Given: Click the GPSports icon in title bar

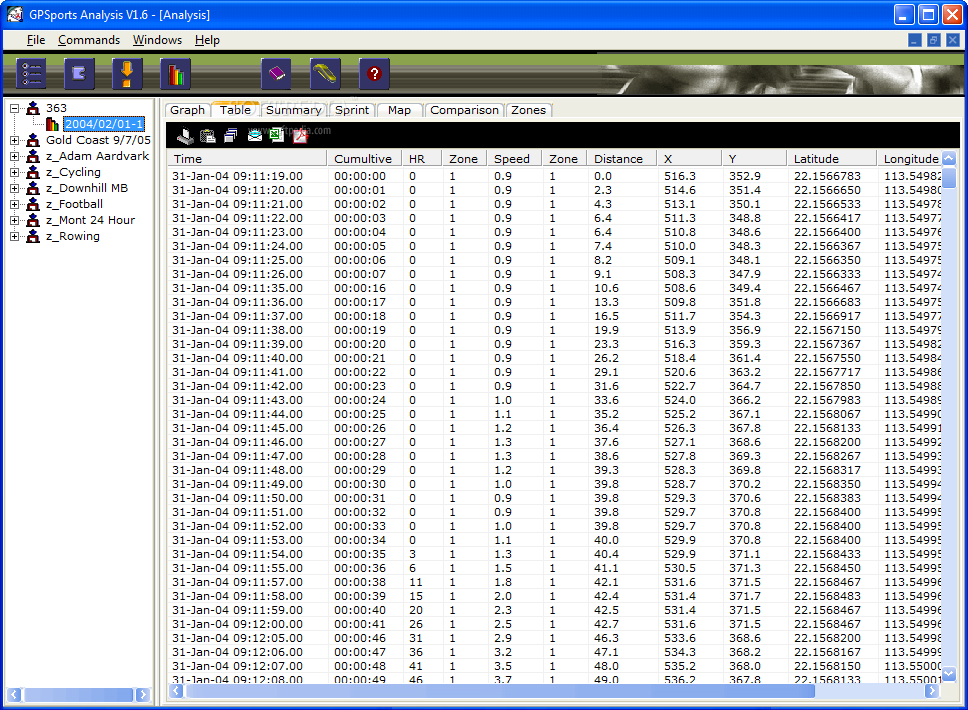Looking at the screenshot, I should click(x=15, y=14).
